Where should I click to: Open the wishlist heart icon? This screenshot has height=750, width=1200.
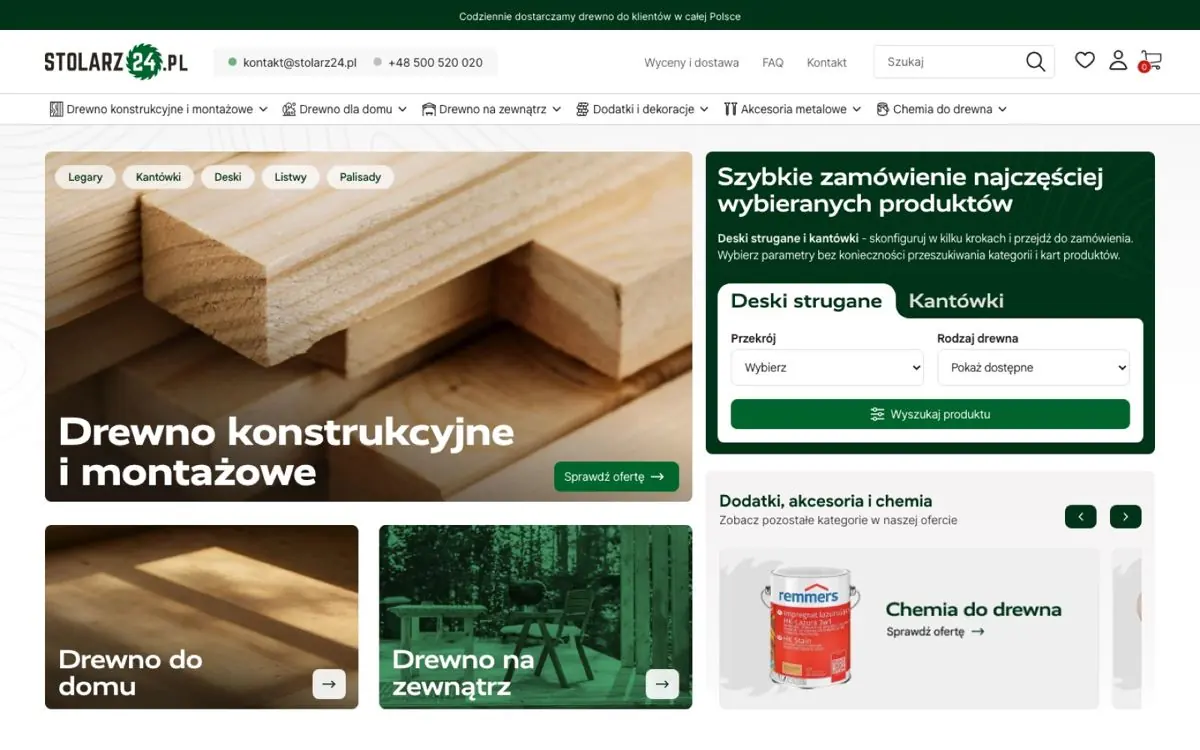tap(1085, 61)
